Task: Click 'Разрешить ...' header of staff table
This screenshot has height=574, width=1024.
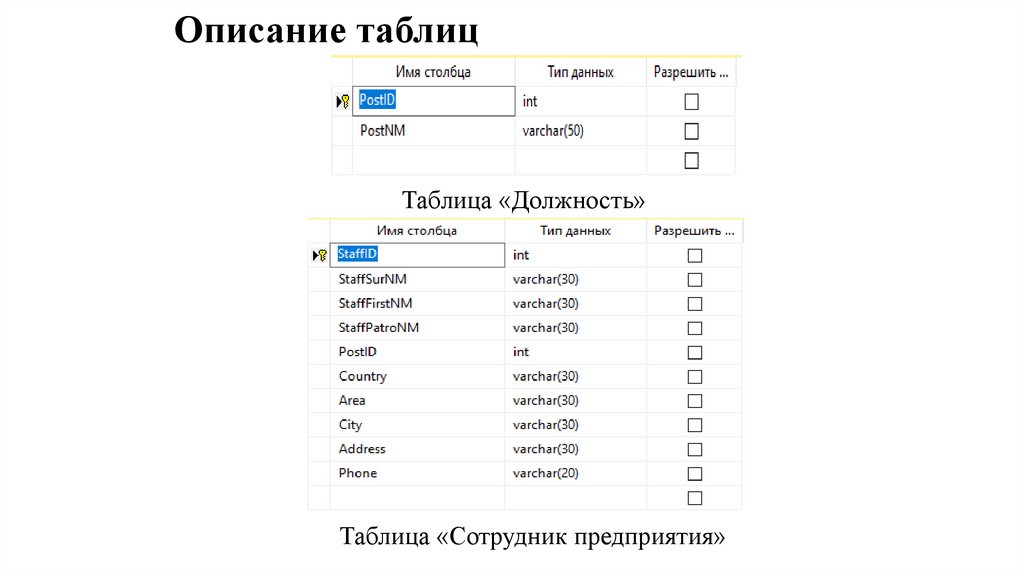Action: click(694, 231)
